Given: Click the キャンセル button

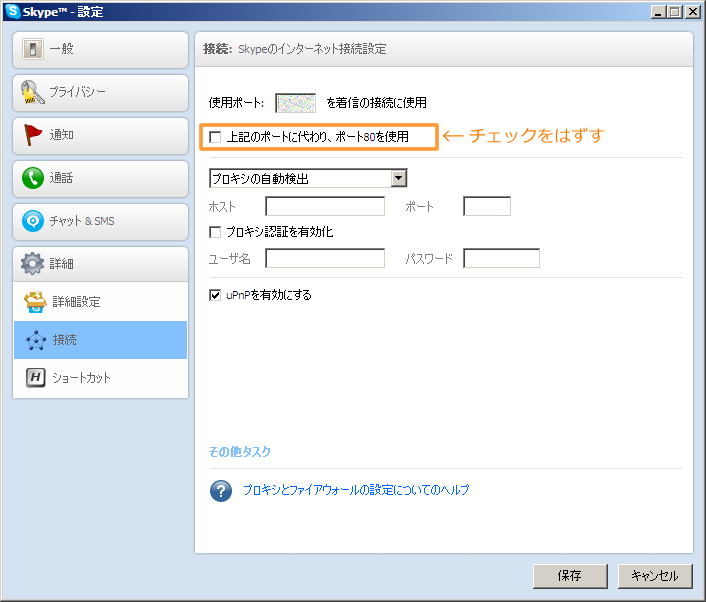Looking at the screenshot, I should point(655,576).
